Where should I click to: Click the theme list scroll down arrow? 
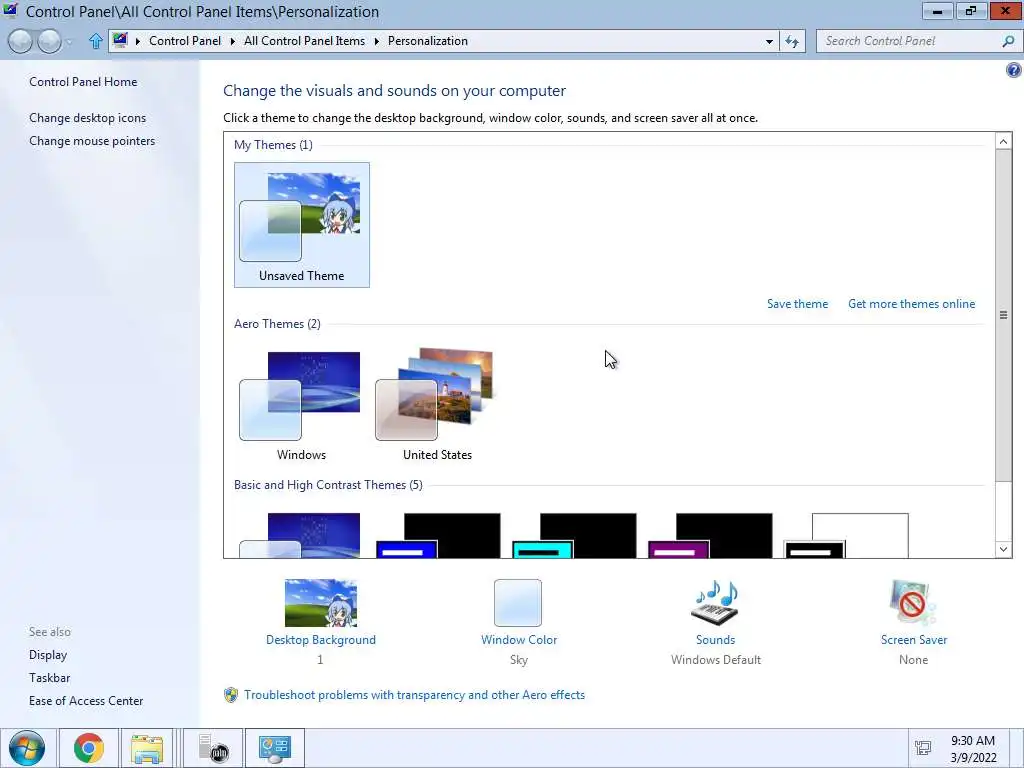(x=1004, y=549)
